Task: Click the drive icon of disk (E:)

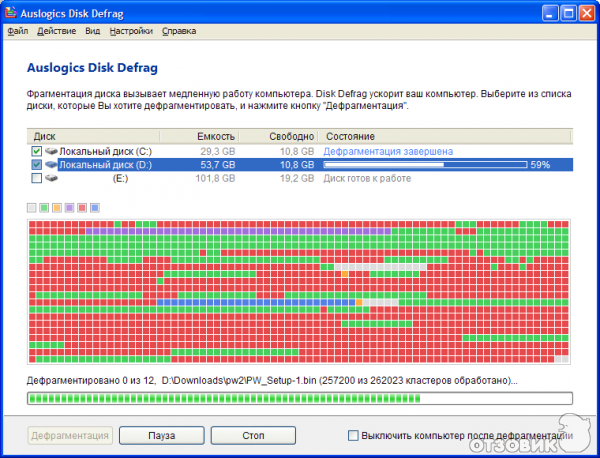Action: tap(51, 178)
